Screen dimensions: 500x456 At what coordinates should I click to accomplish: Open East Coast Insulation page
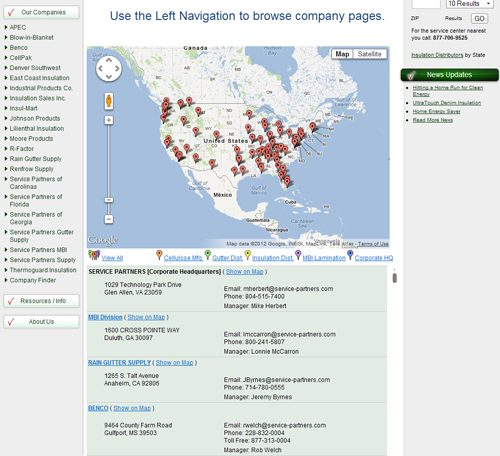point(39,78)
